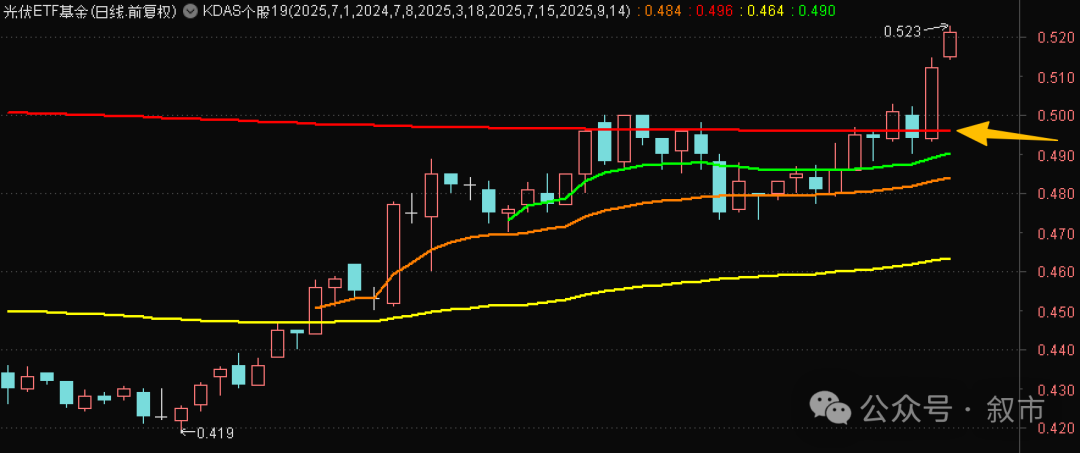
Task: Click the 0.510 price axis label
Action: (x=1057, y=76)
